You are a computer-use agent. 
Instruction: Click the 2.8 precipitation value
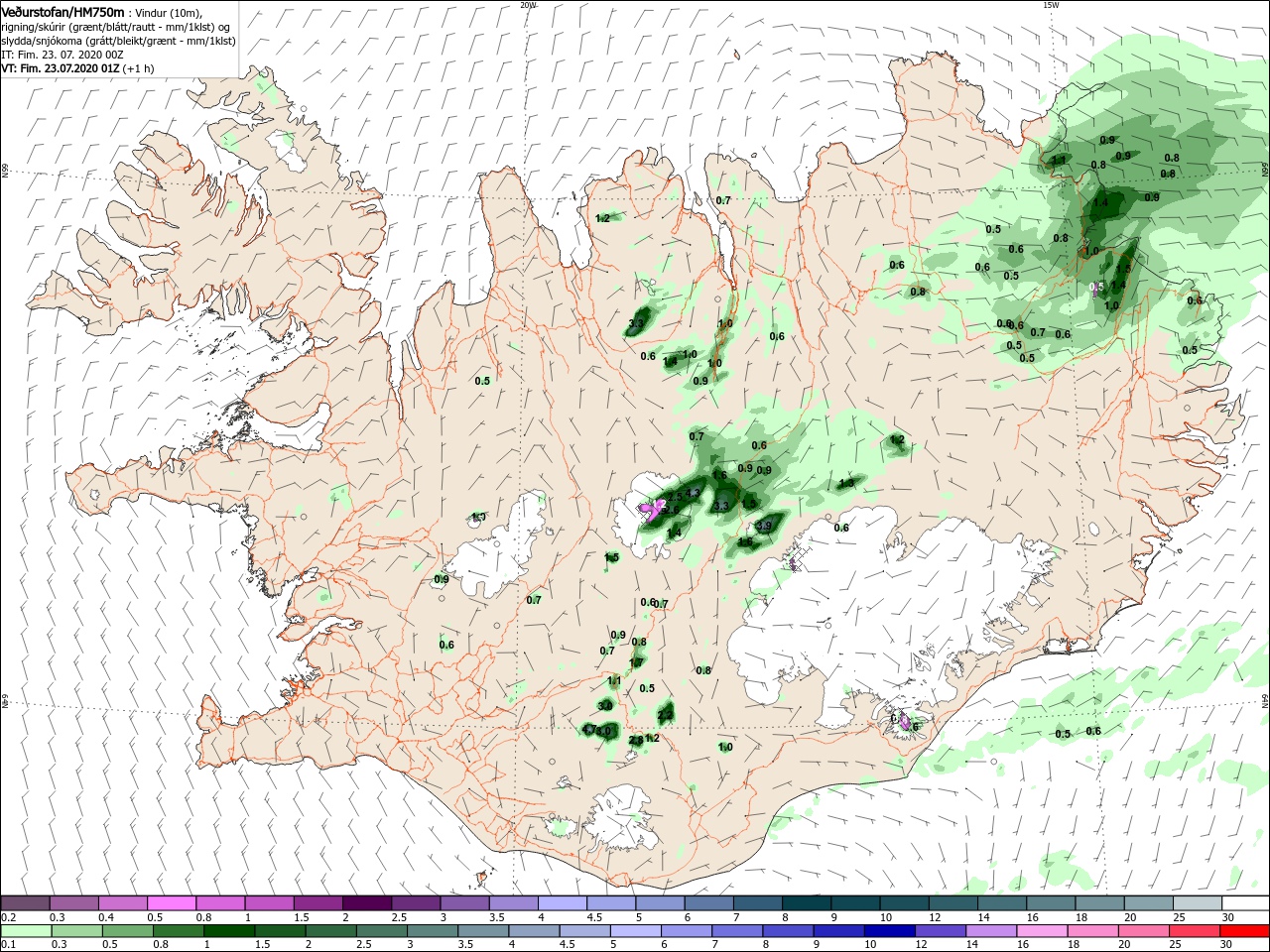click(636, 740)
